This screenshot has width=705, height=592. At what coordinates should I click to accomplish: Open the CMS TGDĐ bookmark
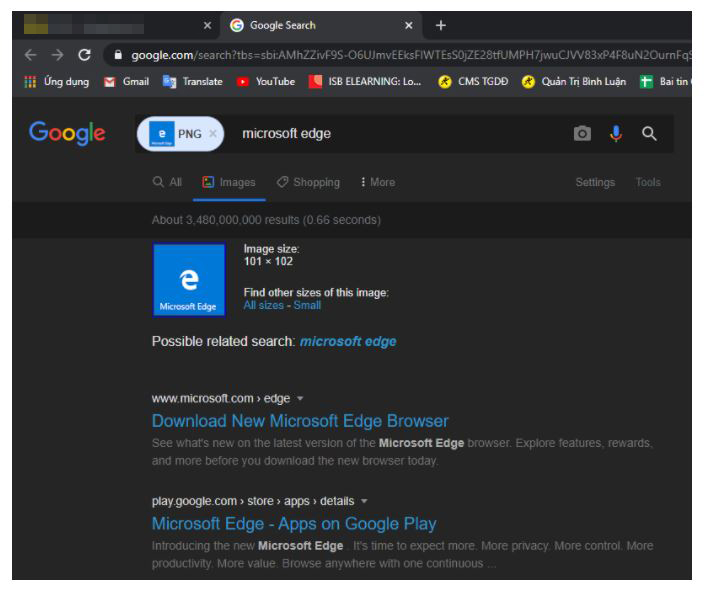point(473,82)
